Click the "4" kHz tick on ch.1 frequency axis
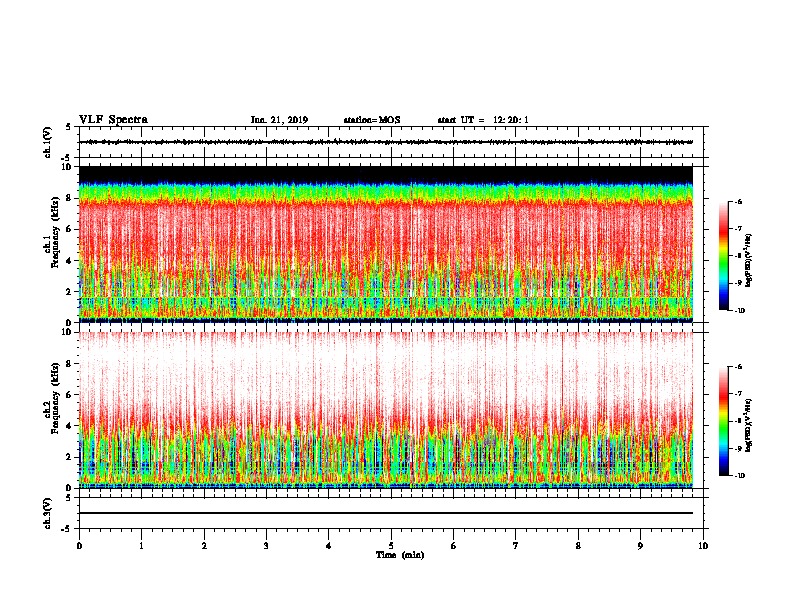The image size is (792, 612). coord(69,261)
